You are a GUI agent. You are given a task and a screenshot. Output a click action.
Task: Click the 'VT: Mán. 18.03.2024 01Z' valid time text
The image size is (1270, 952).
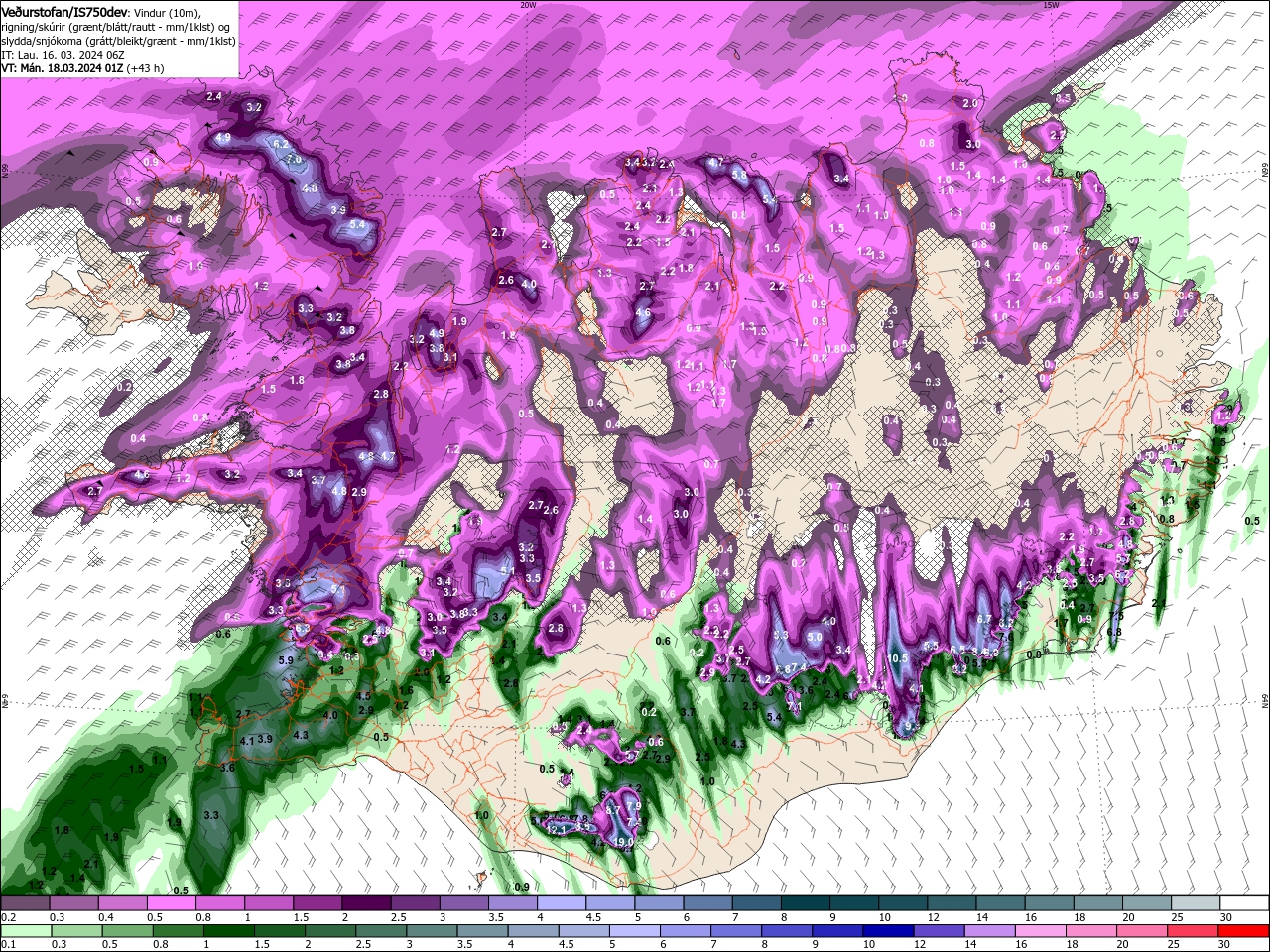tap(62, 68)
